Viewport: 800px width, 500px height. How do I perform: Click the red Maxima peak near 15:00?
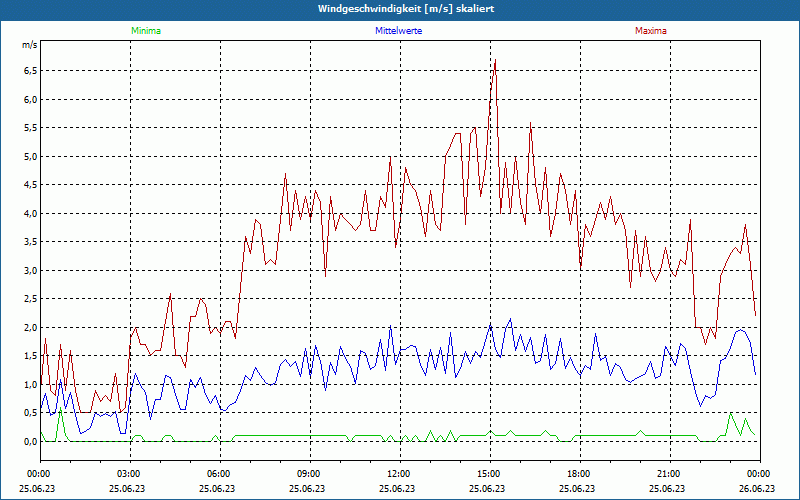pos(495,60)
